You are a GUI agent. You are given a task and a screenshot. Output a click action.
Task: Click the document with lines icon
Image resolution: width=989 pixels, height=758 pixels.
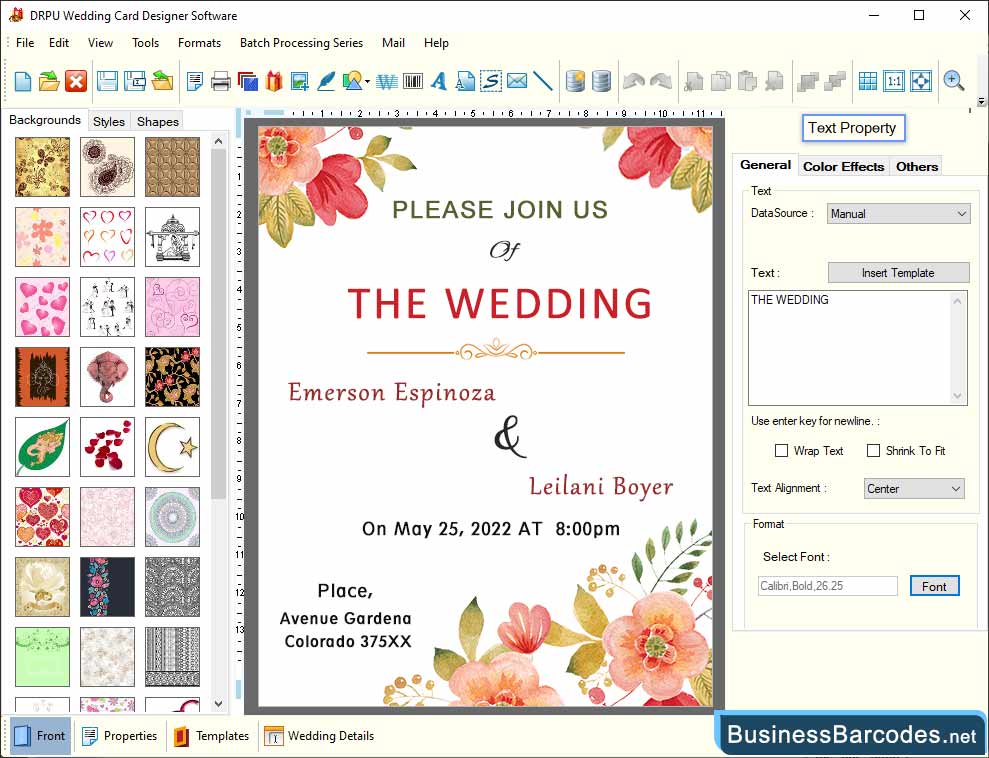coord(195,81)
